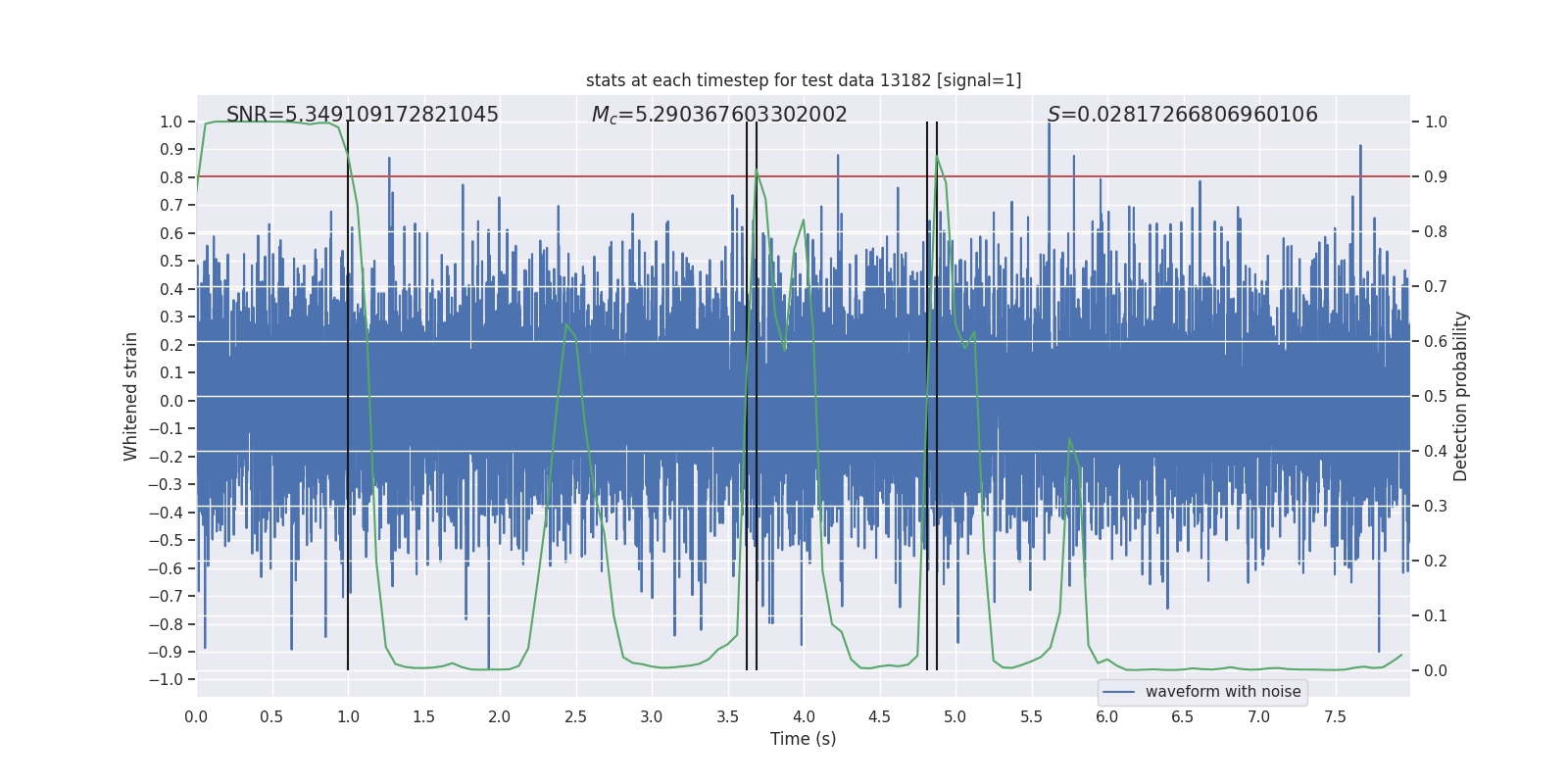
Task: Select the chirp mass Mc annotation text
Action: [719, 115]
